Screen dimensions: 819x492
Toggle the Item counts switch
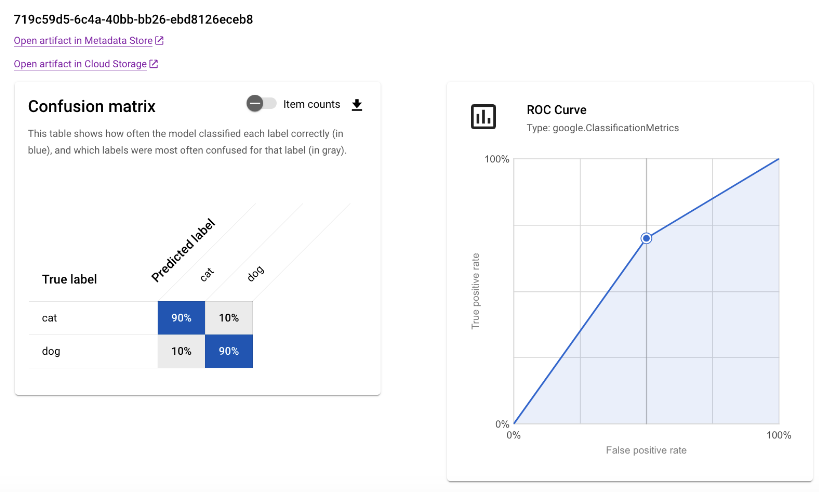(261, 104)
